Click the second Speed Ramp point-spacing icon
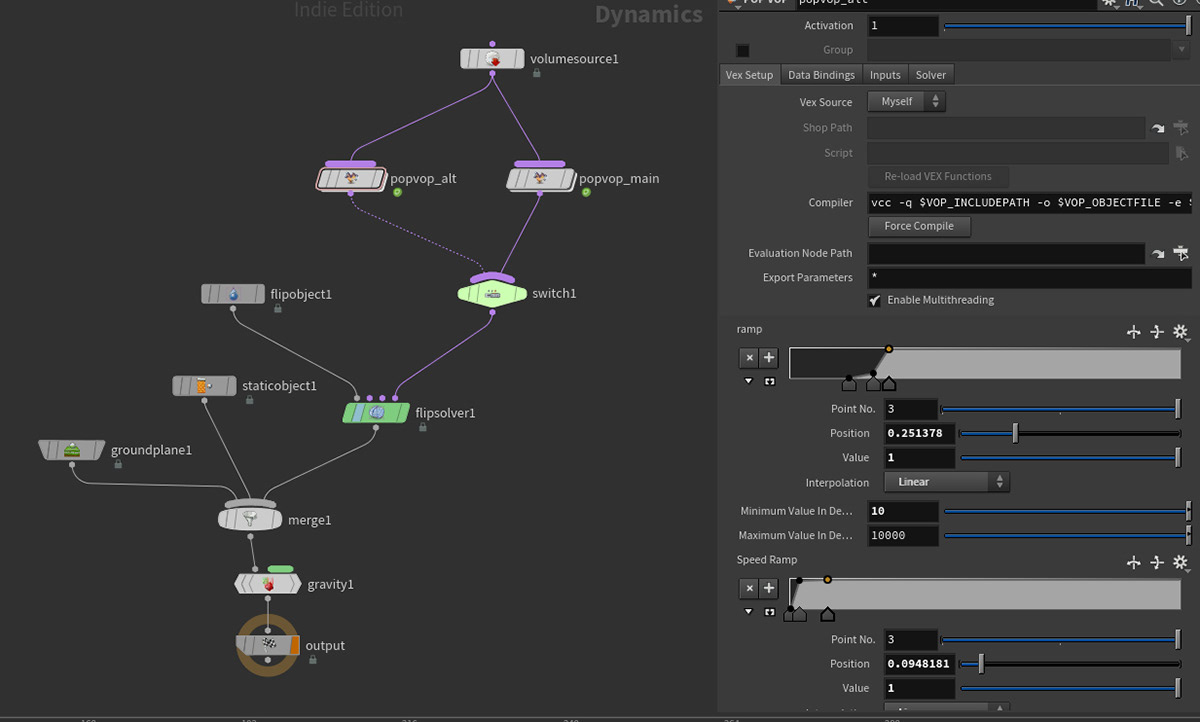The width and height of the screenshot is (1200, 722). pyautogui.click(x=1157, y=563)
